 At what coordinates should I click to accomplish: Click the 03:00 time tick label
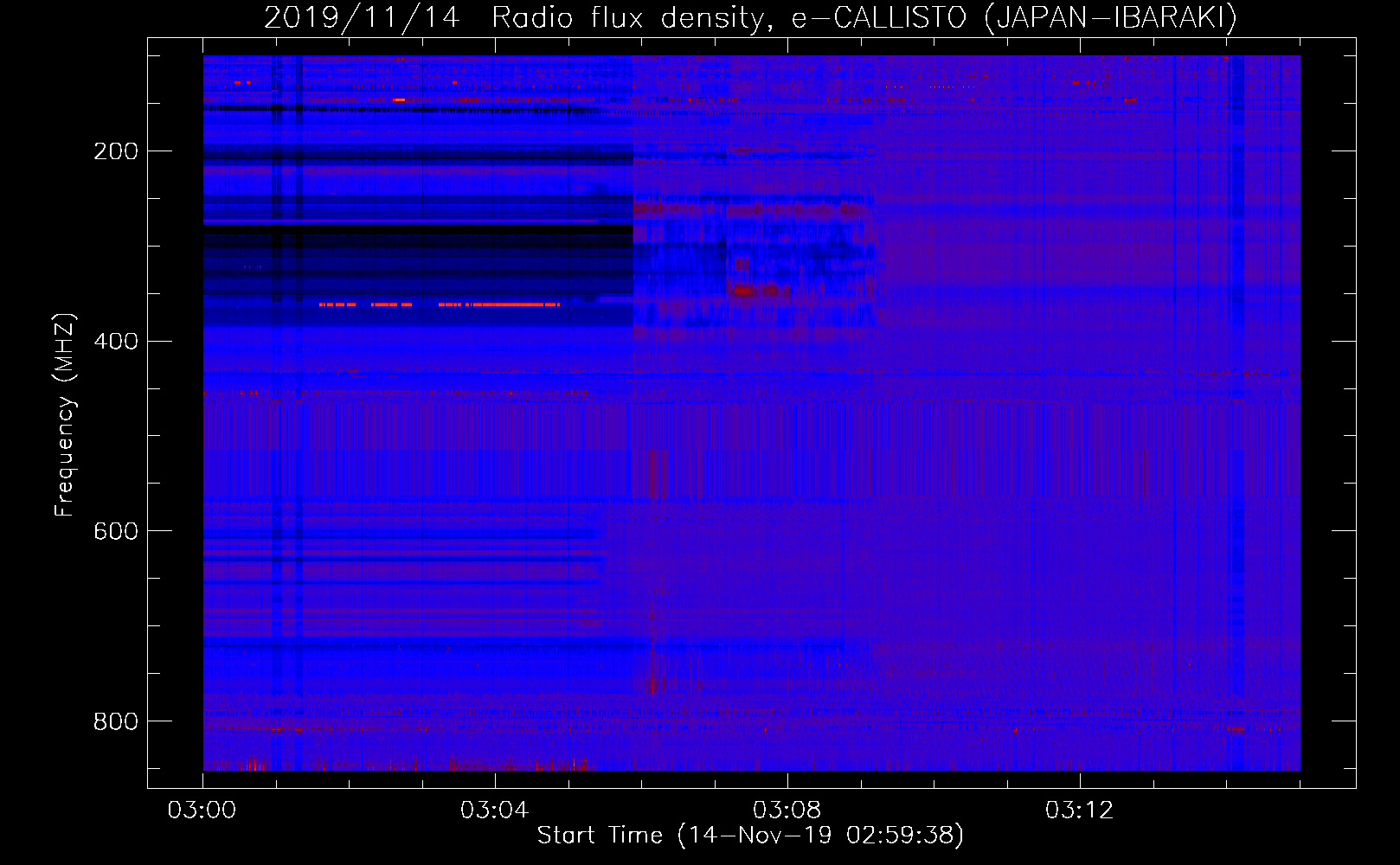tap(202, 811)
